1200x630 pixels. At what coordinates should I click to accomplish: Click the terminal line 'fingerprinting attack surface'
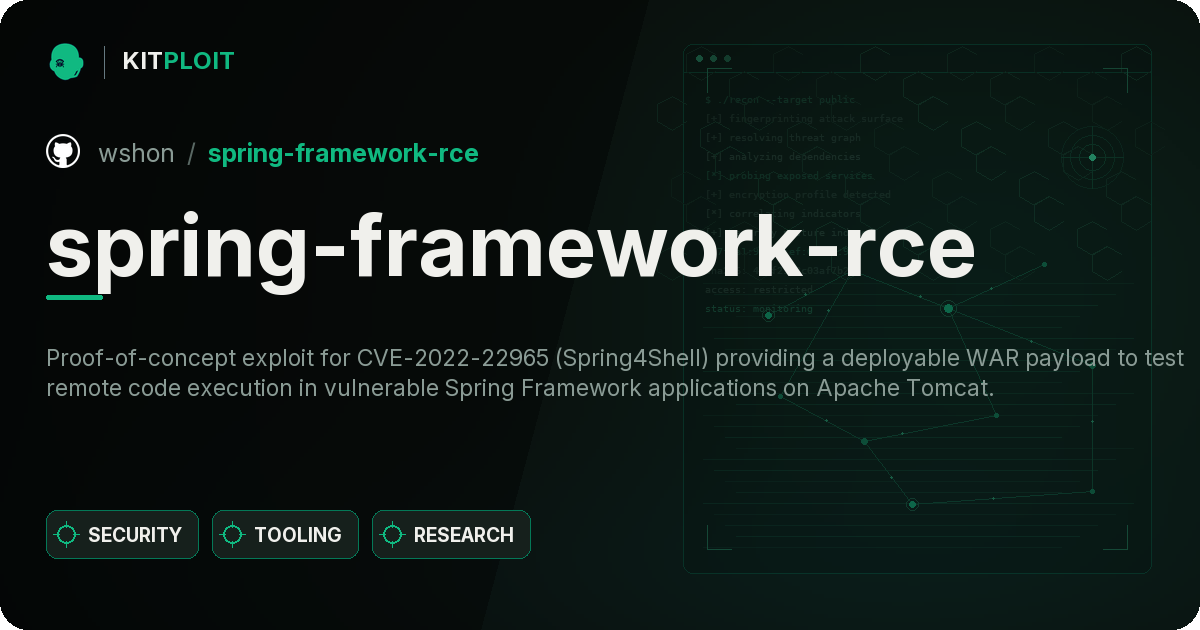803,119
